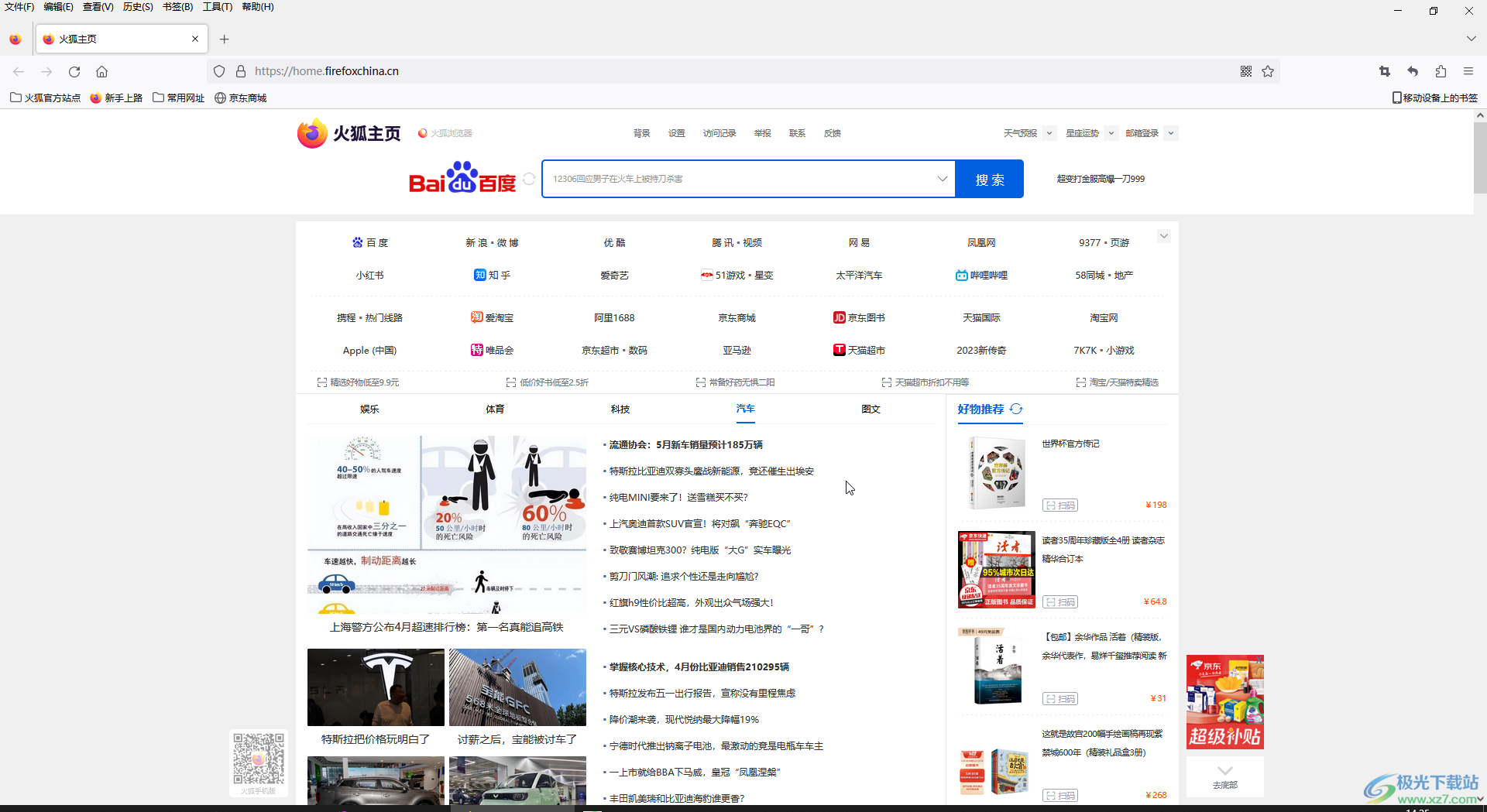Image resolution: width=1487 pixels, height=812 pixels.
Task: Expand the 邮箱登录 dropdown
Action: 1171,133
